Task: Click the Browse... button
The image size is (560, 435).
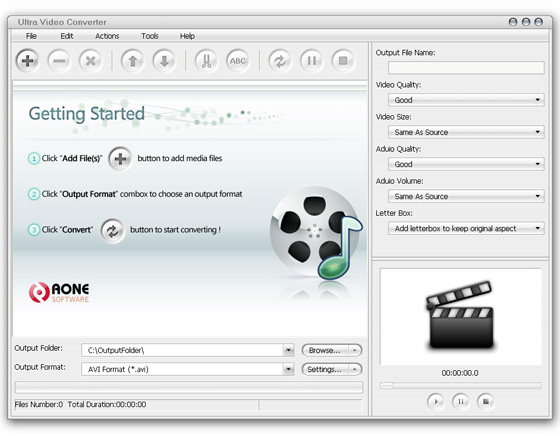Action: (x=332, y=350)
